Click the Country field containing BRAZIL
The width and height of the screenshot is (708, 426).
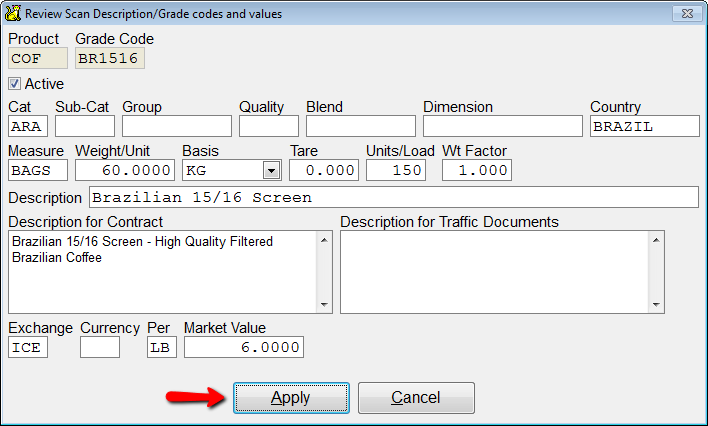[x=645, y=126]
